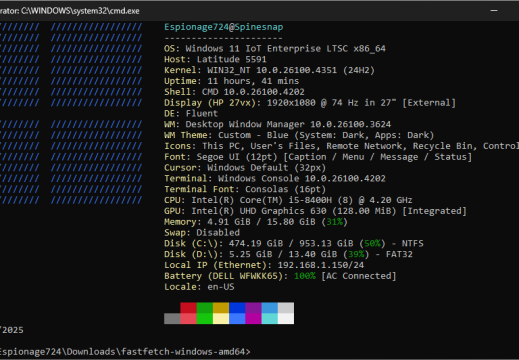This screenshot has height=360, width=519.
Task: Click the green "100%" battery value
Action: tap(305, 276)
